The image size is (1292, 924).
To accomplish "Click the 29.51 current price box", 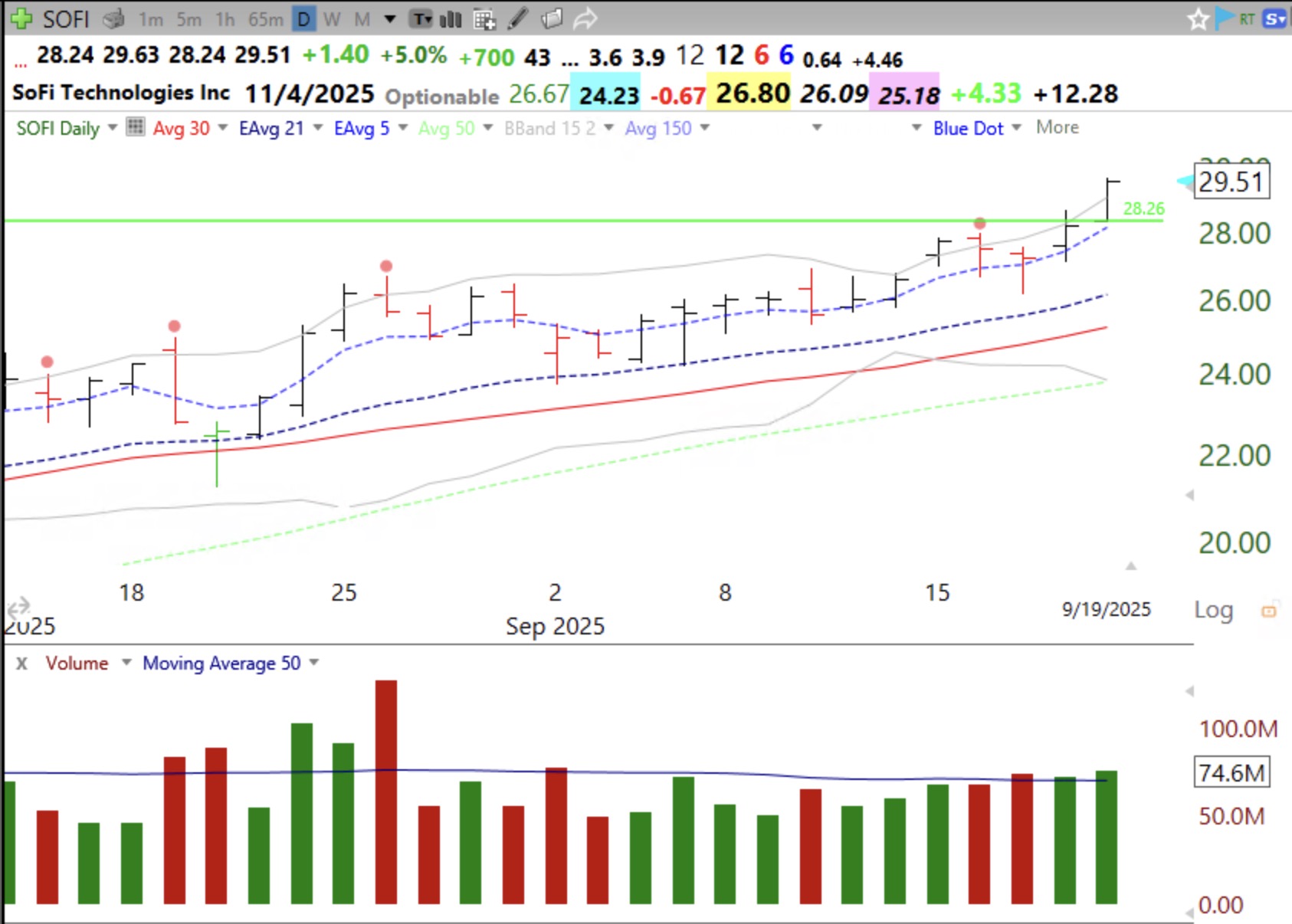I will 1231,182.
